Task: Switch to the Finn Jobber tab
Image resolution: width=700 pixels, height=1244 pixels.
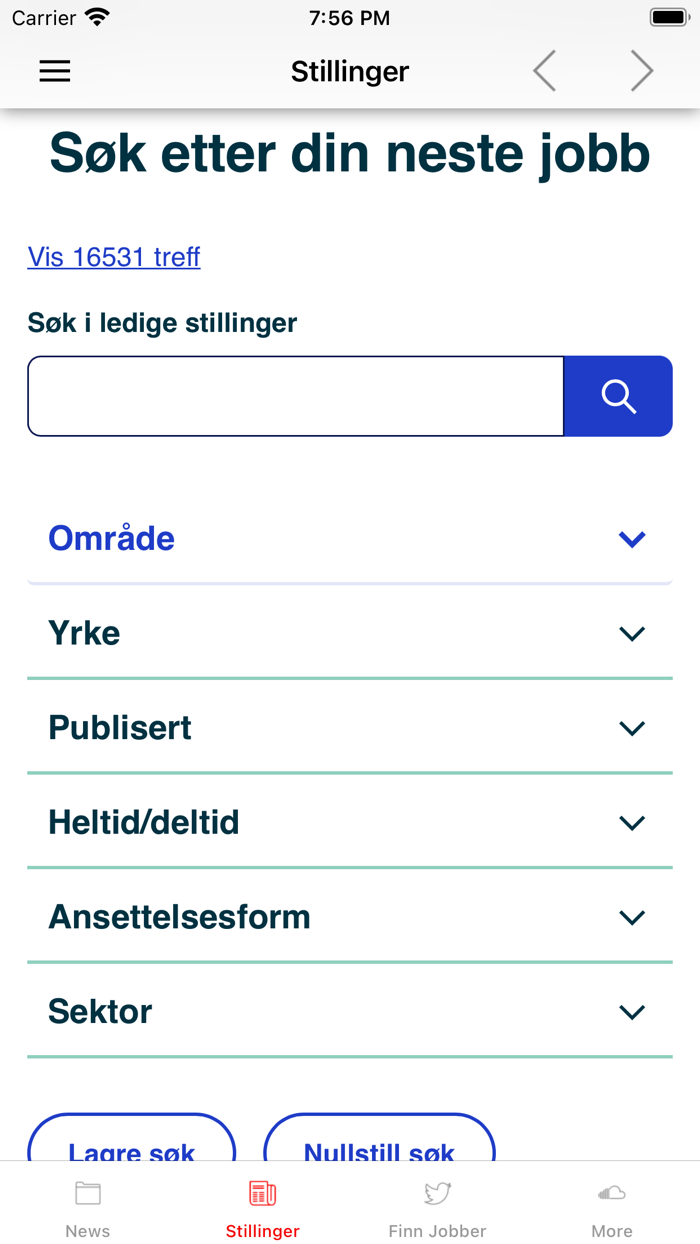Action: 437,1205
